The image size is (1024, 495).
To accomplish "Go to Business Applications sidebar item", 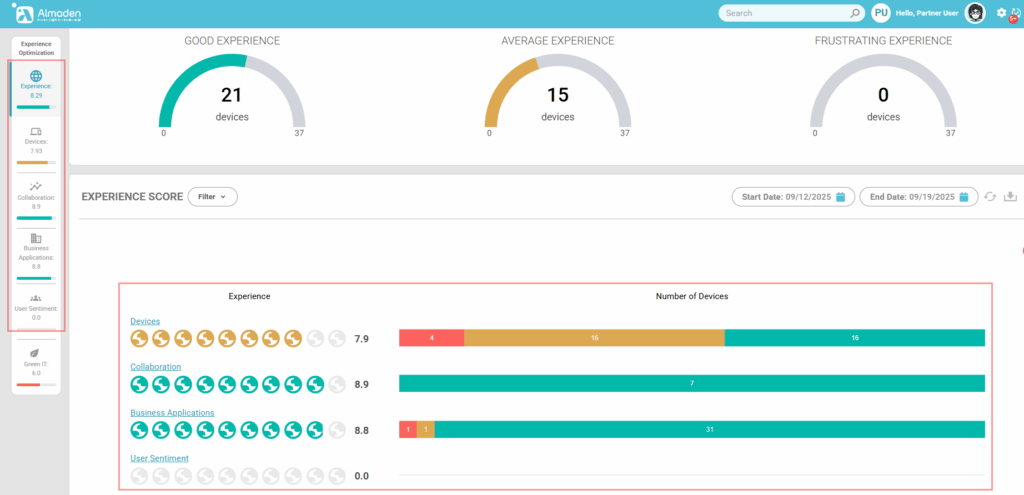I will click(36, 251).
